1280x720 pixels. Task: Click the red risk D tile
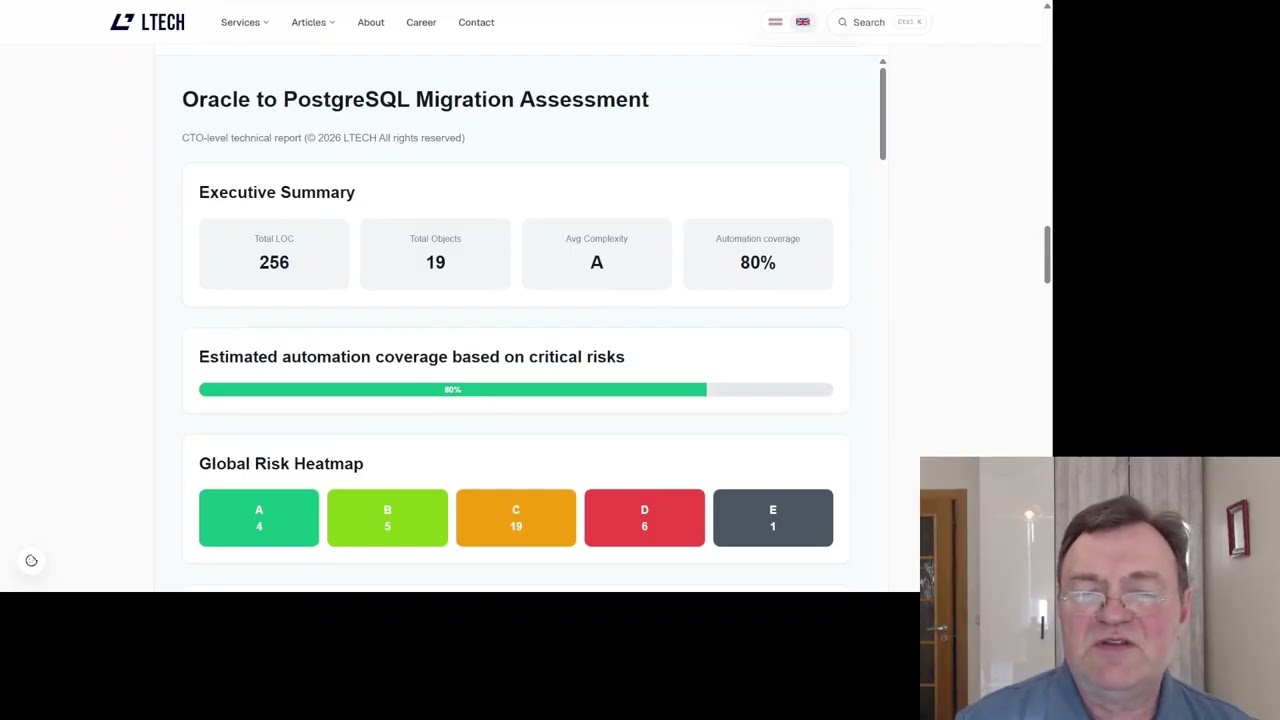644,518
